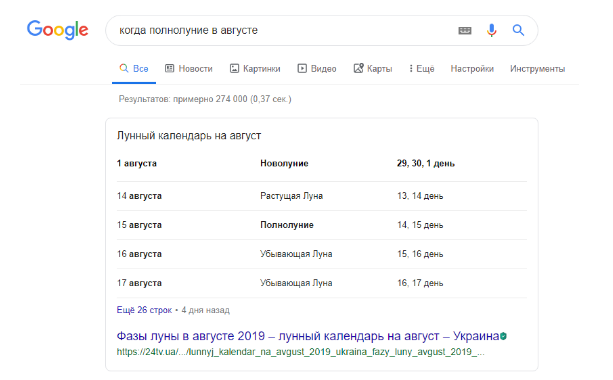The height and width of the screenshot is (380, 613).
Task: Click Убывающая Луна in 16 августа row
Action: coord(296,254)
